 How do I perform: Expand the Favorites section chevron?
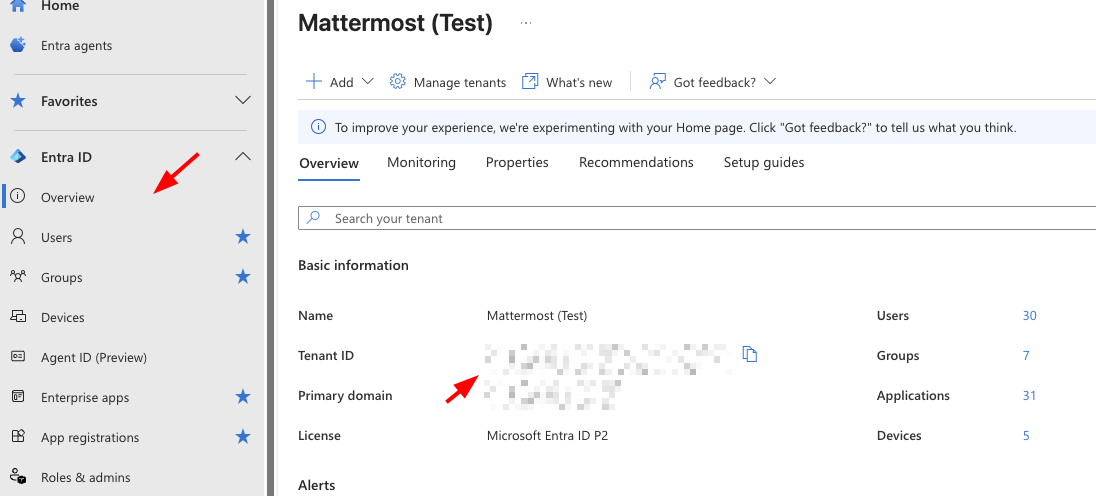coord(242,101)
